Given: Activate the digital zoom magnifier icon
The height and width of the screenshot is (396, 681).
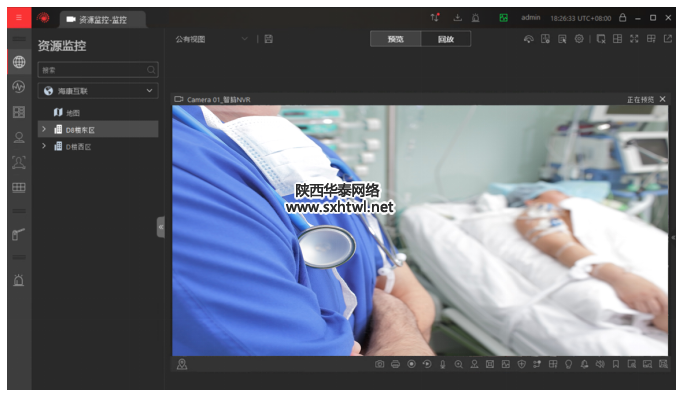Looking at the screenshot, I should click(x=459, y=364).
